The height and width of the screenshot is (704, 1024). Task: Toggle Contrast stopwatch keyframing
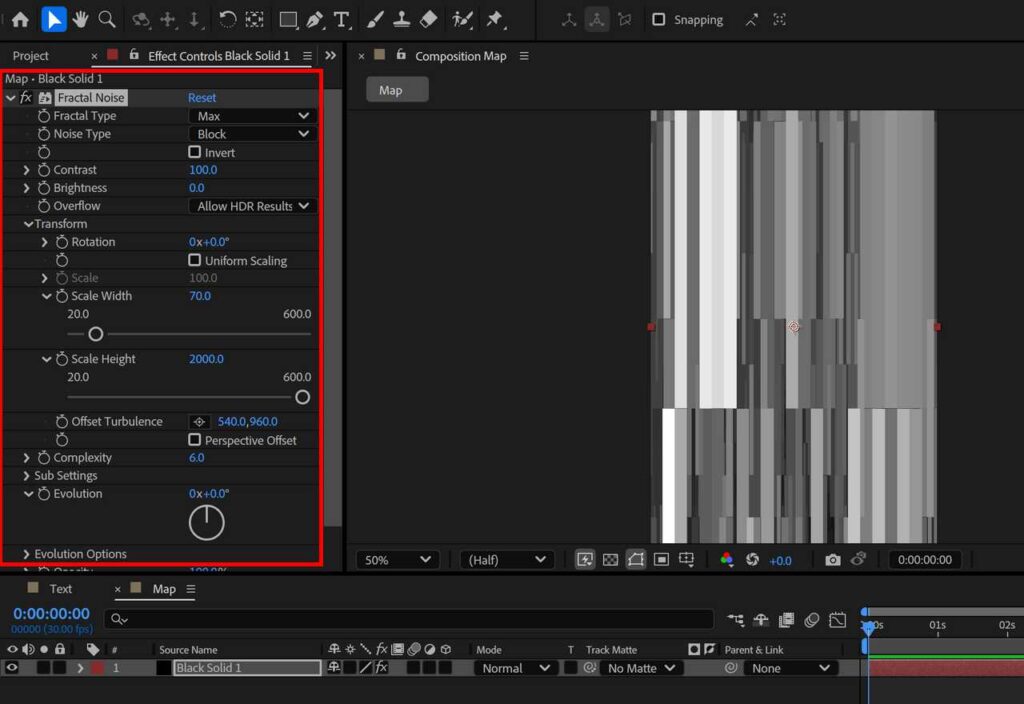44,170
